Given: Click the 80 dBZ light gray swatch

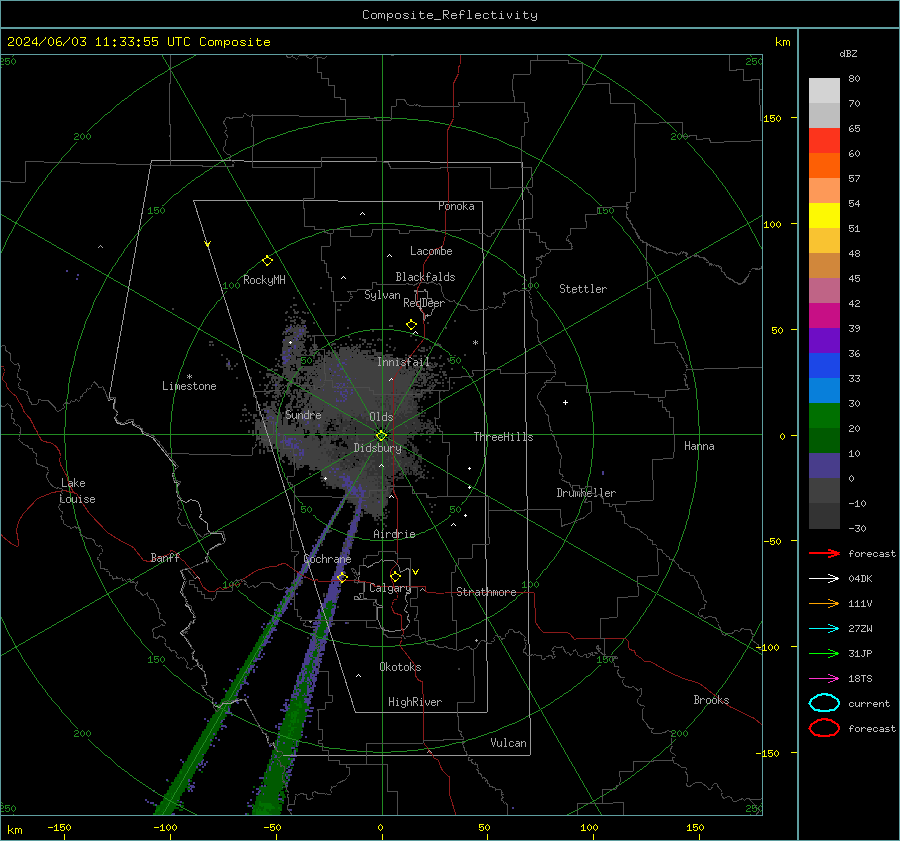Looking at the screenshot, I should (824, 90).
